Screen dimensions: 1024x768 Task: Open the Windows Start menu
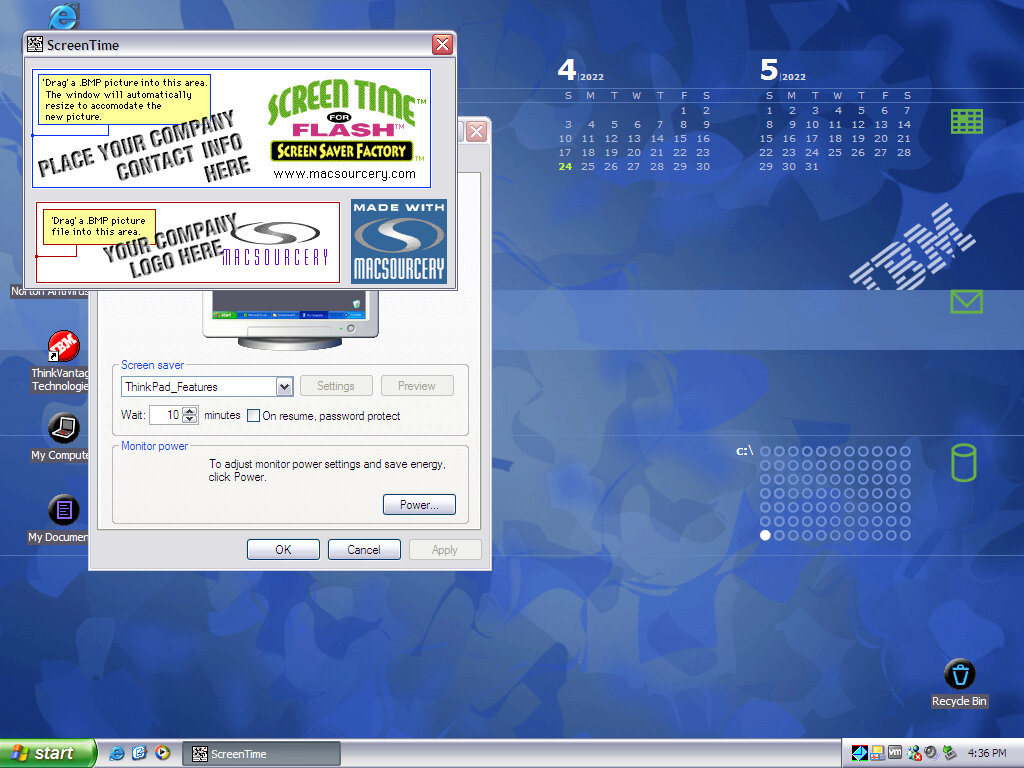pos(48,753)
